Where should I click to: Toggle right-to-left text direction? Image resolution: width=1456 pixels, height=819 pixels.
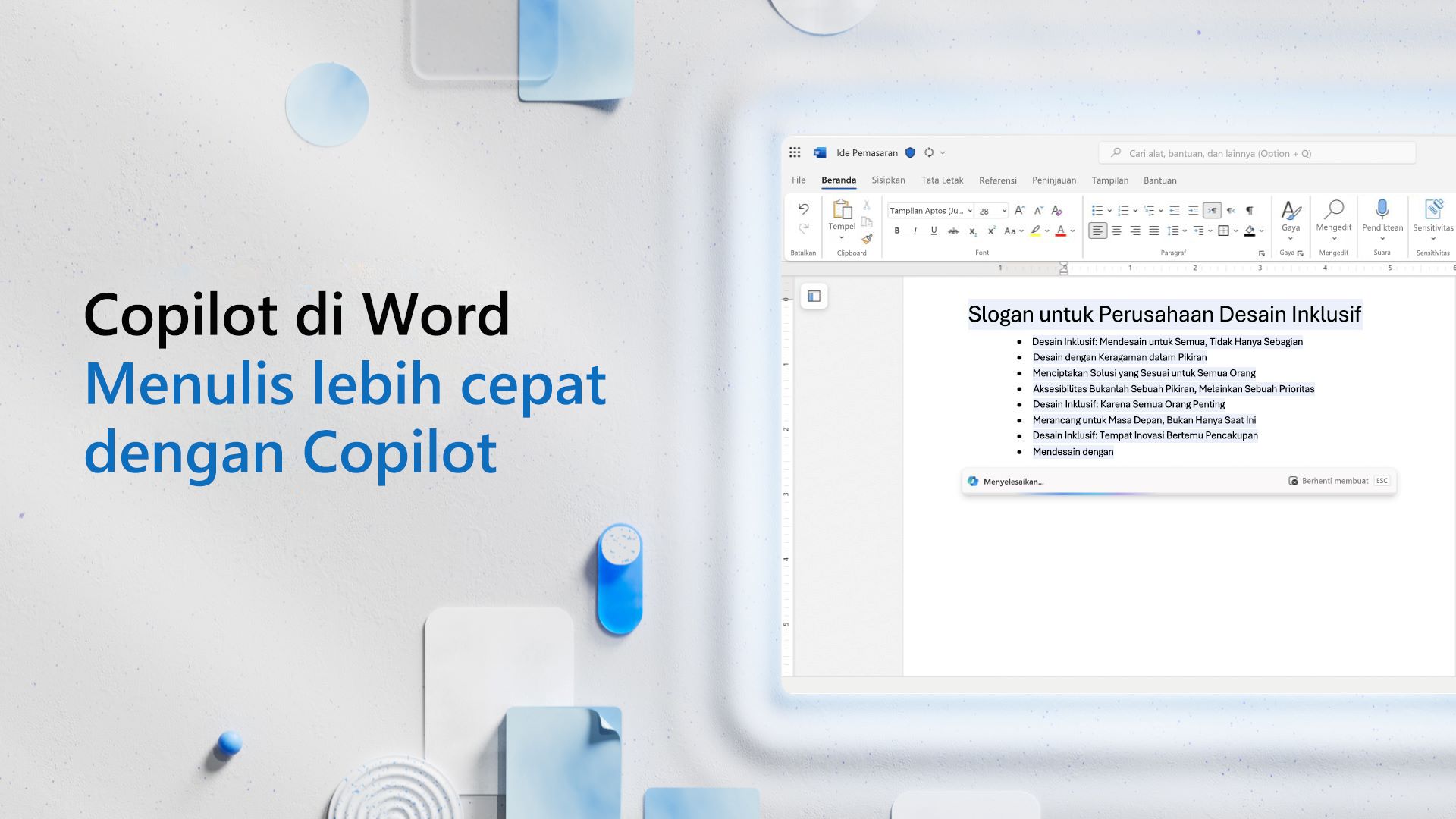coord(1231,210)
